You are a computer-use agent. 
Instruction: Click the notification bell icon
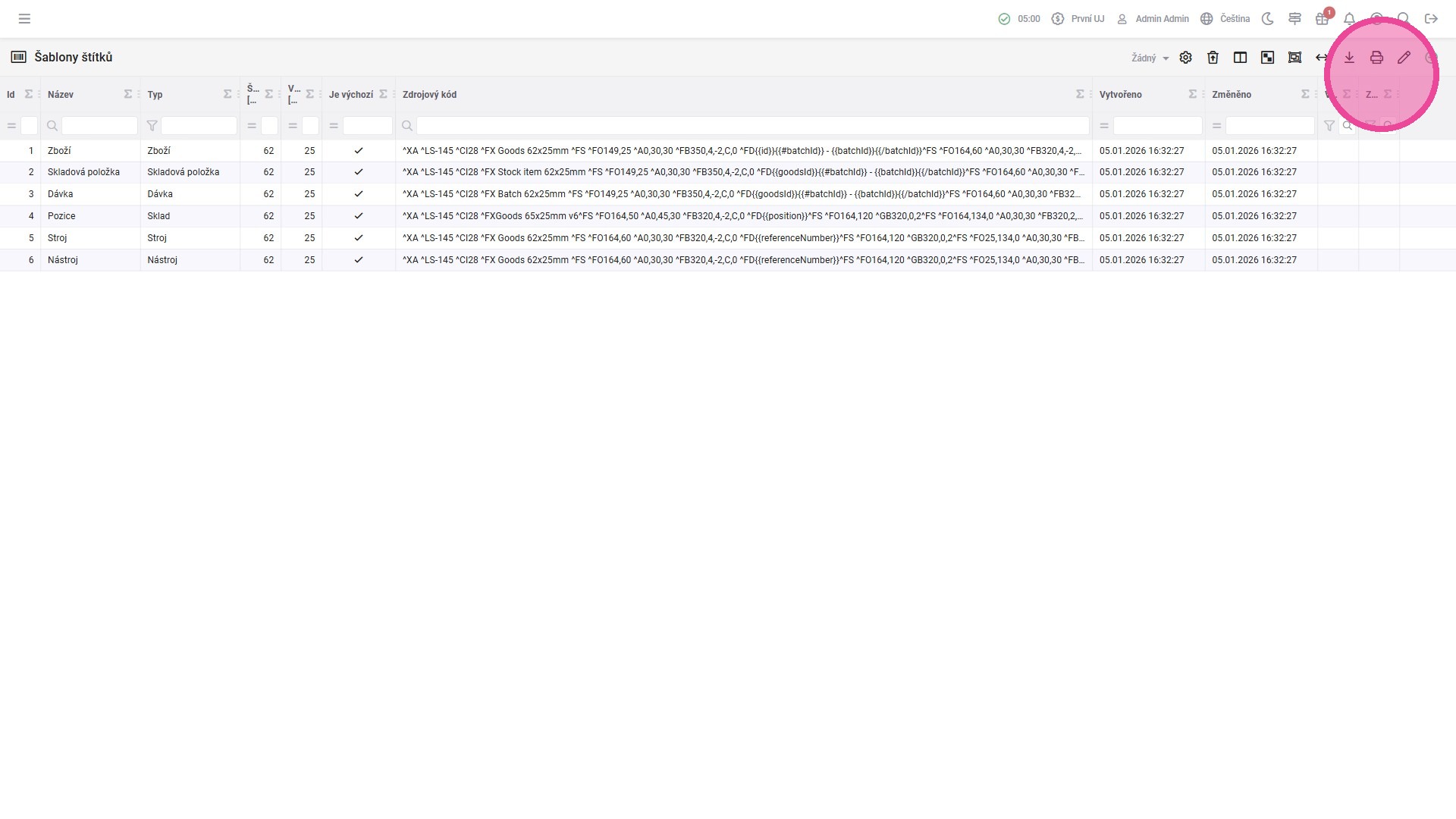coord(1349,19)
